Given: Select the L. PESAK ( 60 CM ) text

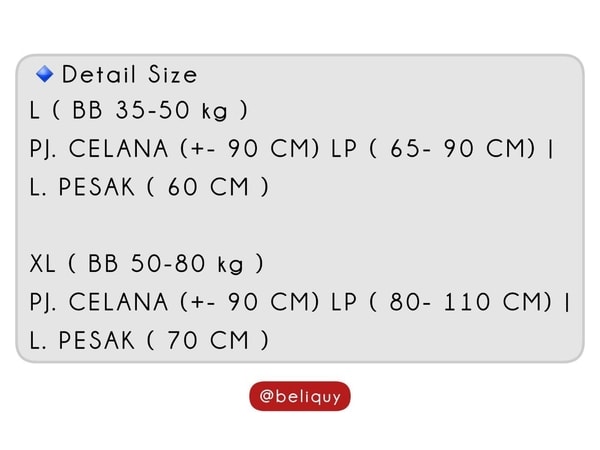Looking at the screenshot, I should pyautogui.click(x=149, y=187).
